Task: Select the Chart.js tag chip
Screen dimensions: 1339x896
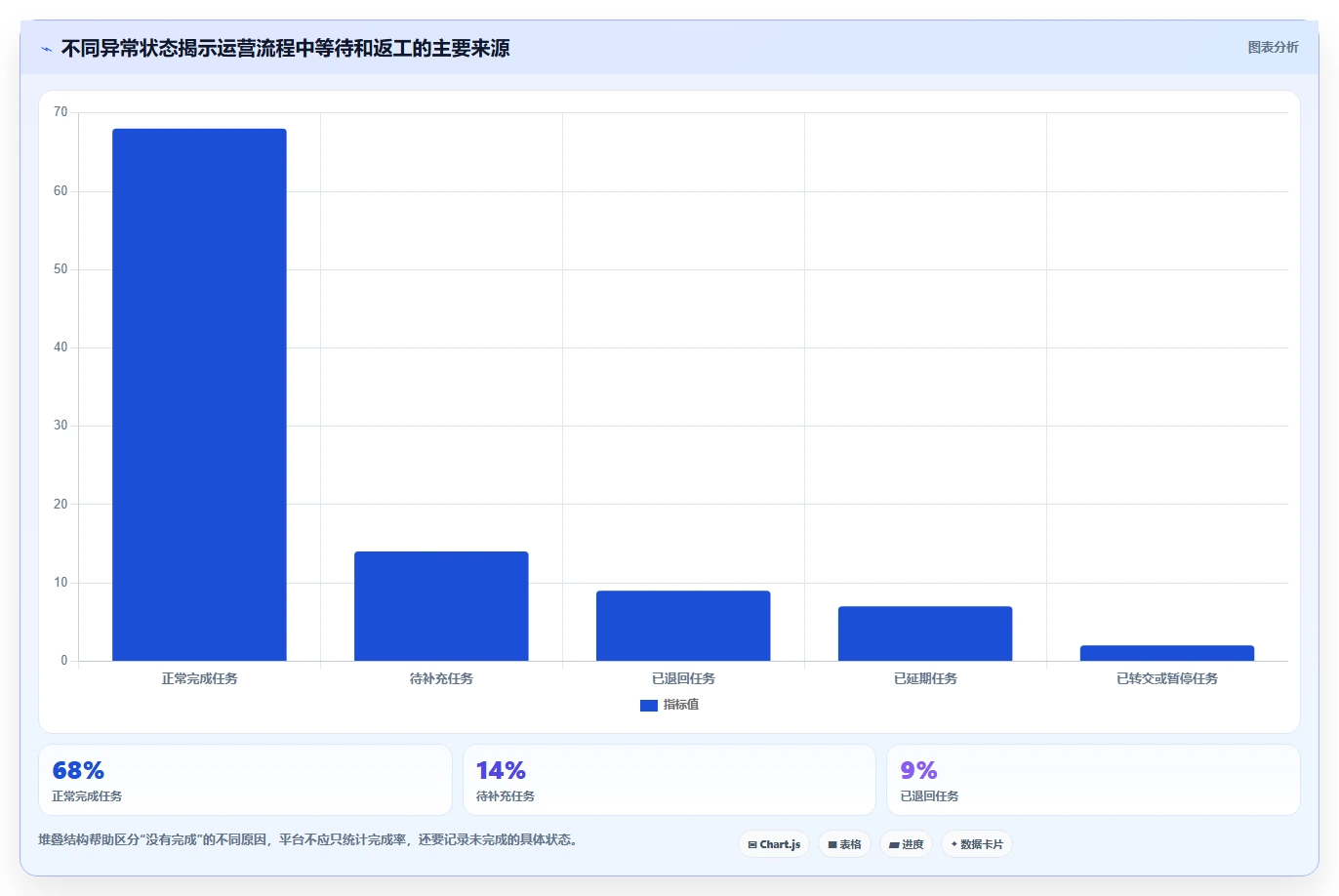Action: (774, 844)
